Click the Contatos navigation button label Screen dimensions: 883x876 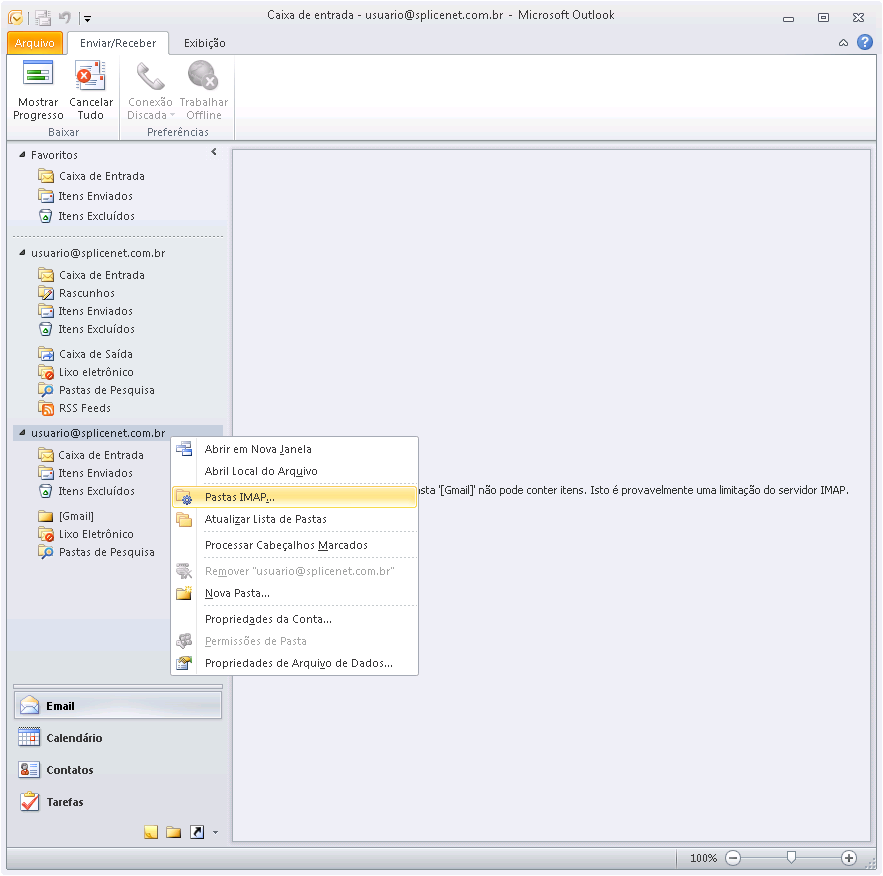(70, 770)
